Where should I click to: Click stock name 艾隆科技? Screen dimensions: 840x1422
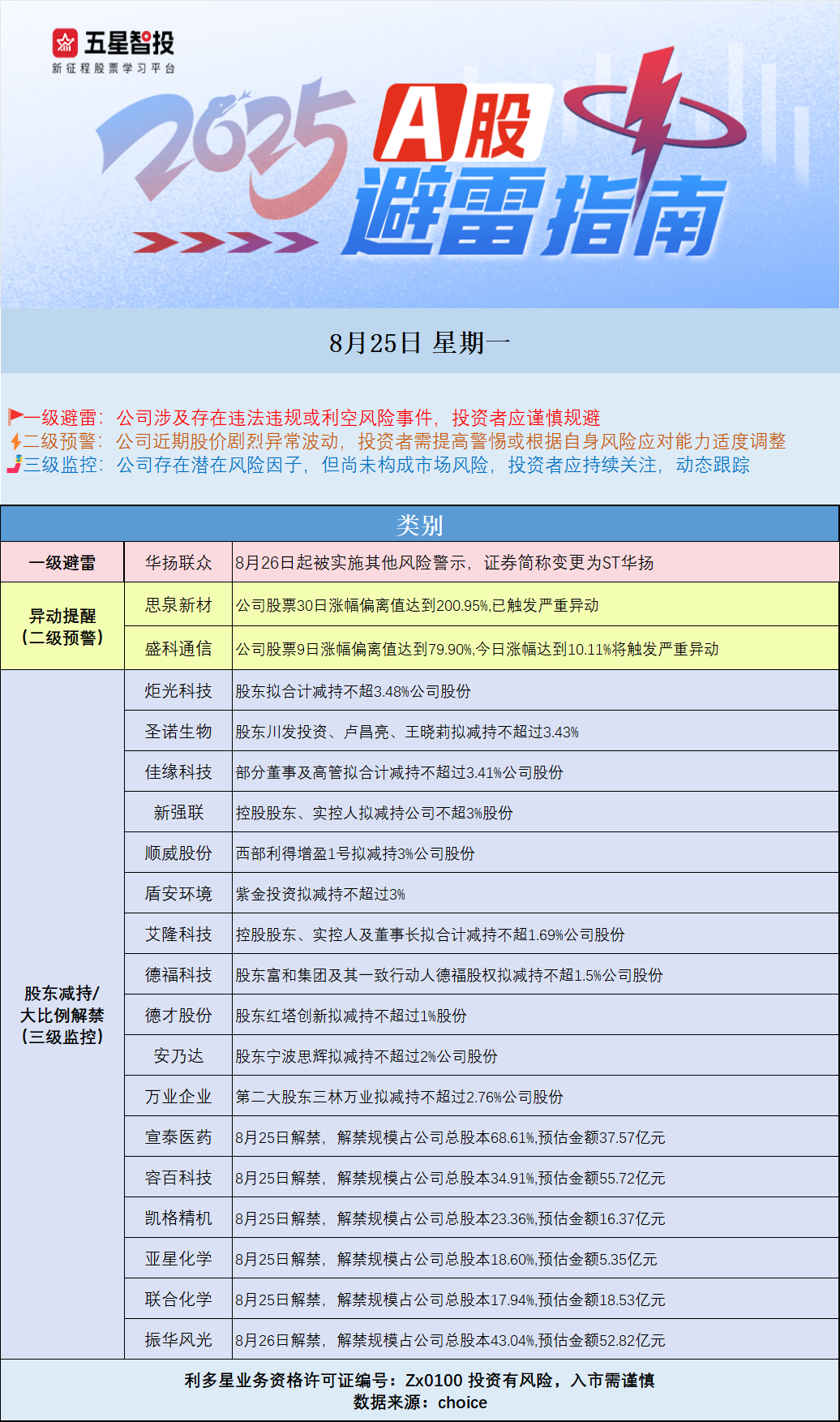[x=178, y=934]
